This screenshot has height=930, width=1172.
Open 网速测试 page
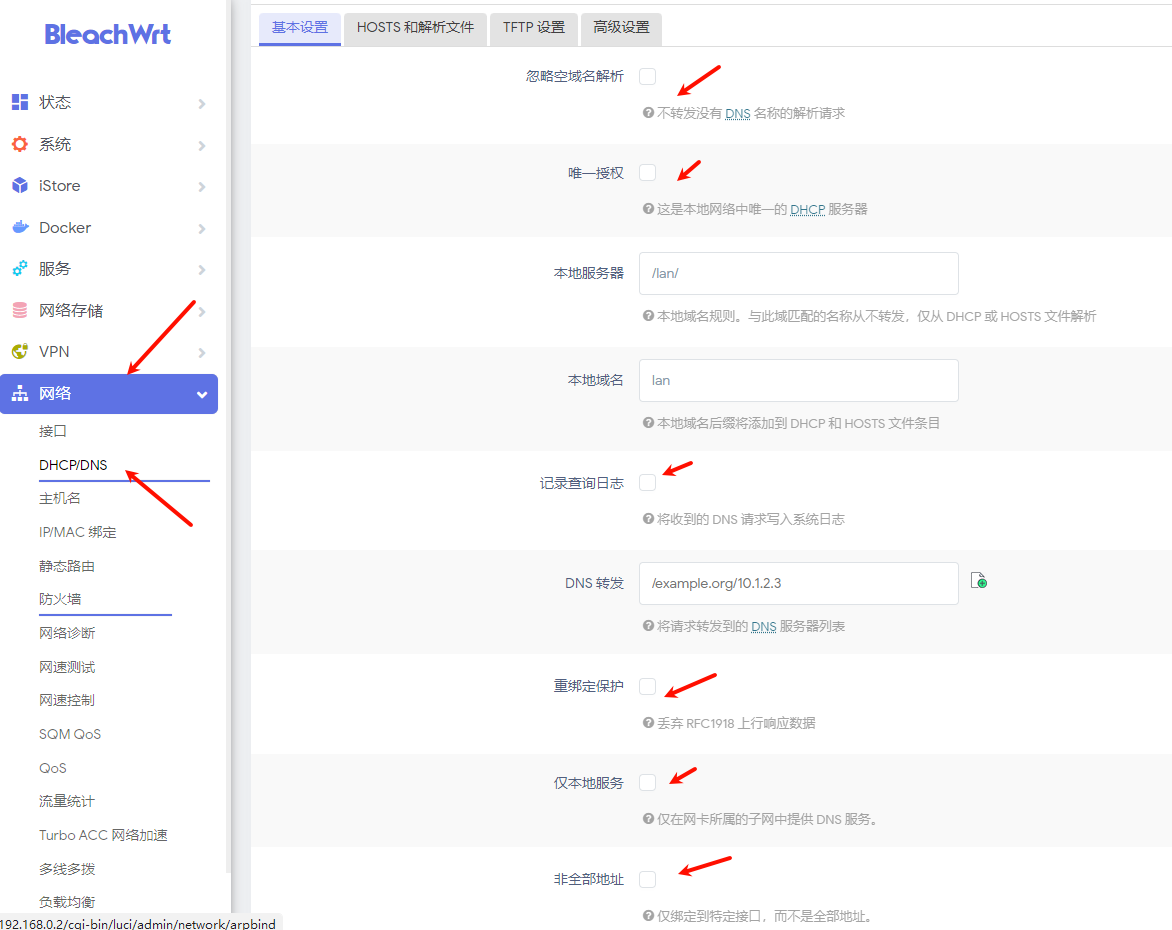[67, 667]
